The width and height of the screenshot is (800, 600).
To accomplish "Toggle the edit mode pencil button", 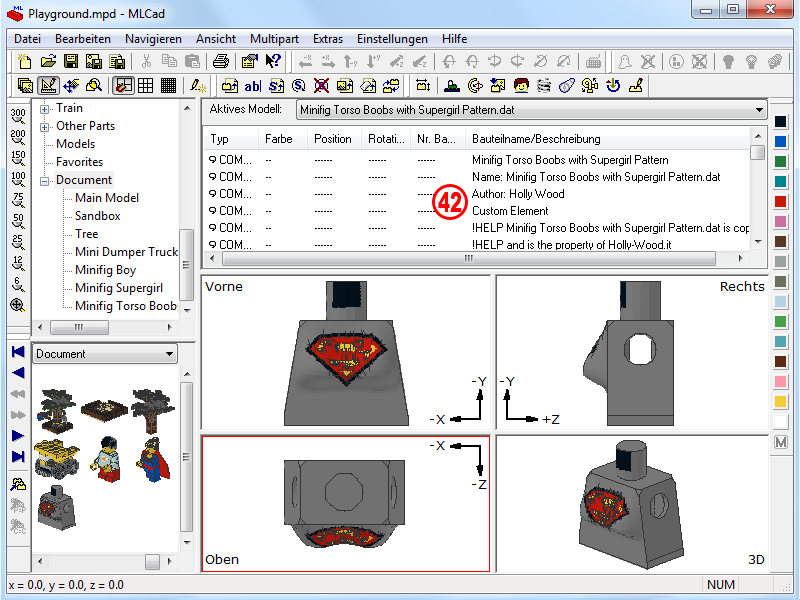I will 48,86.
